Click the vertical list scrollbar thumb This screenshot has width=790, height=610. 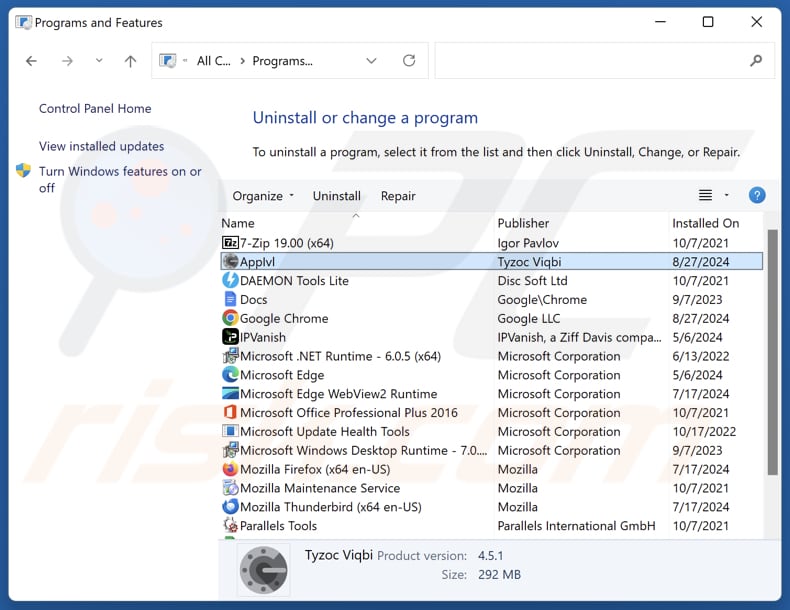pyautogui.click(x=772, y=352)
